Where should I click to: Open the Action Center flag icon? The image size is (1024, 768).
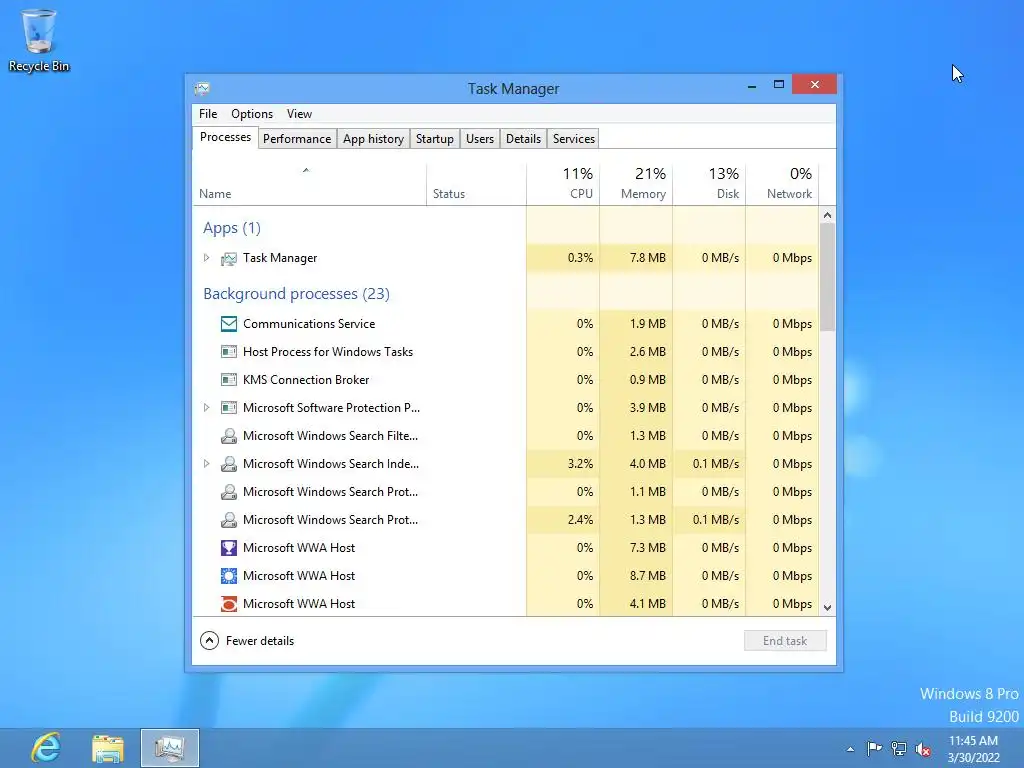tap(874, 749)
